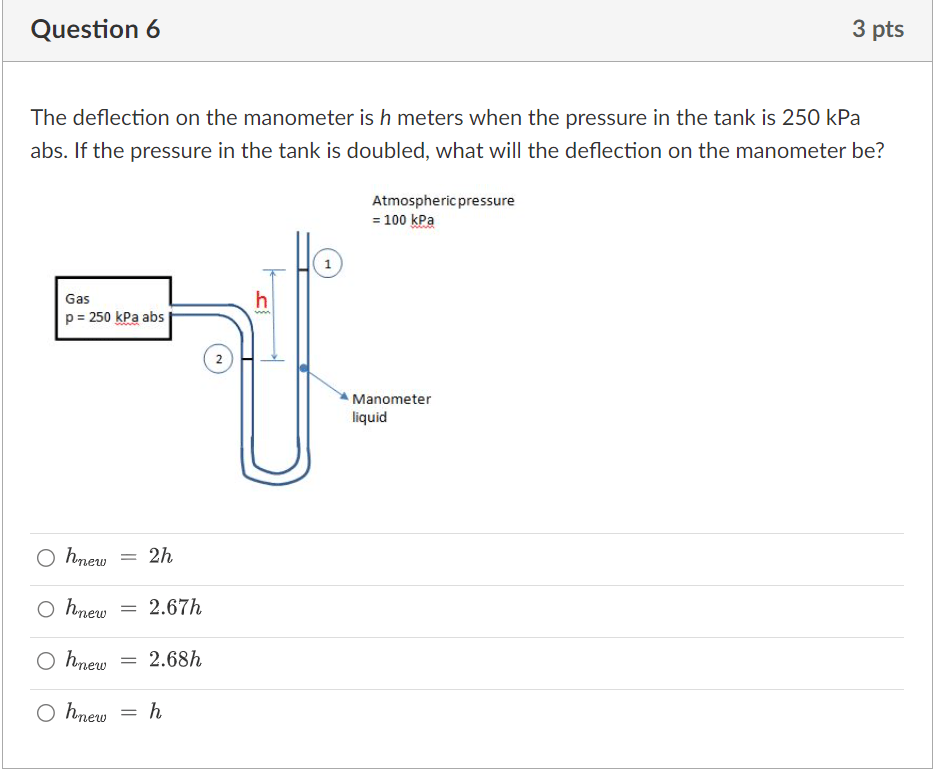The height and width of the screenshot is (771, 933).
Task: Select the answer h_new = 2.67h
Action: [46, 608]
